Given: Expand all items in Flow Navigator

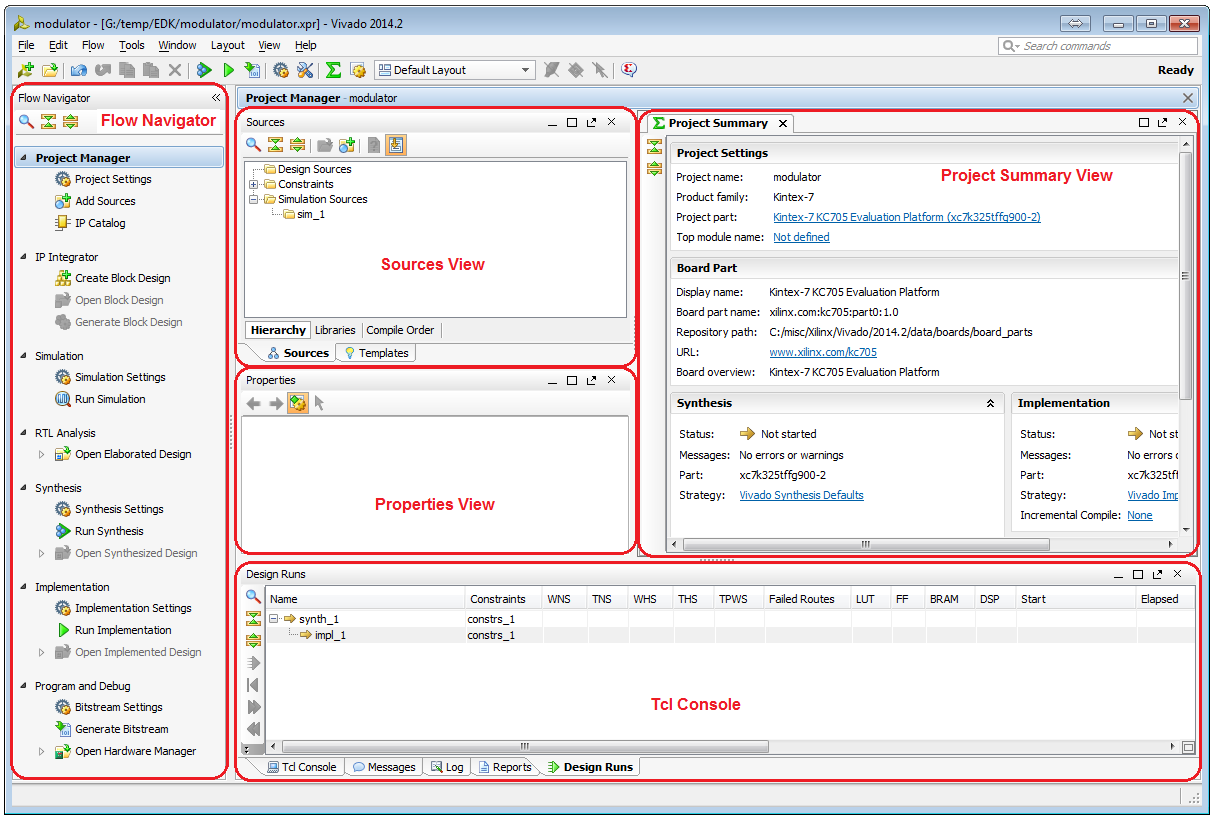Looking at the screenshot, I should click(x=70, y=121).
